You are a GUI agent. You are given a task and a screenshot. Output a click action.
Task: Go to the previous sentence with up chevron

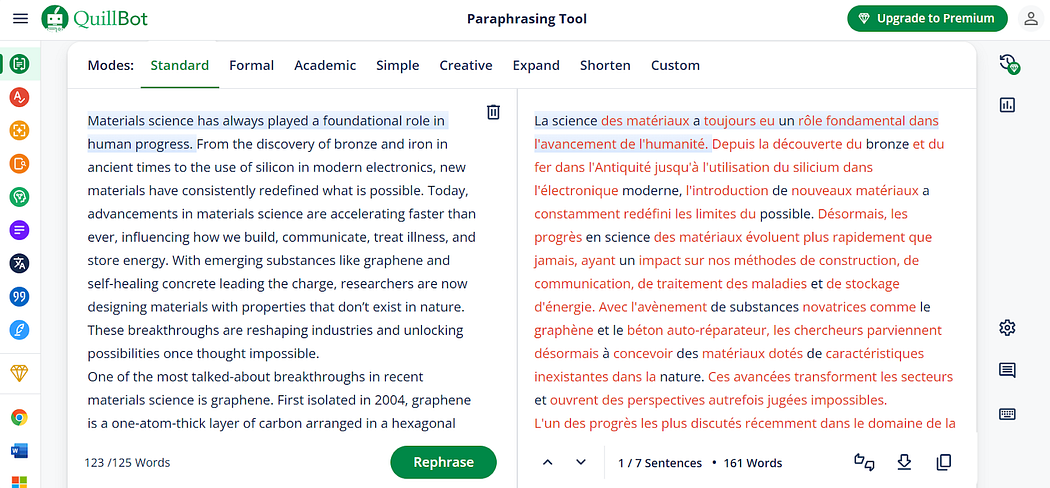547,463
